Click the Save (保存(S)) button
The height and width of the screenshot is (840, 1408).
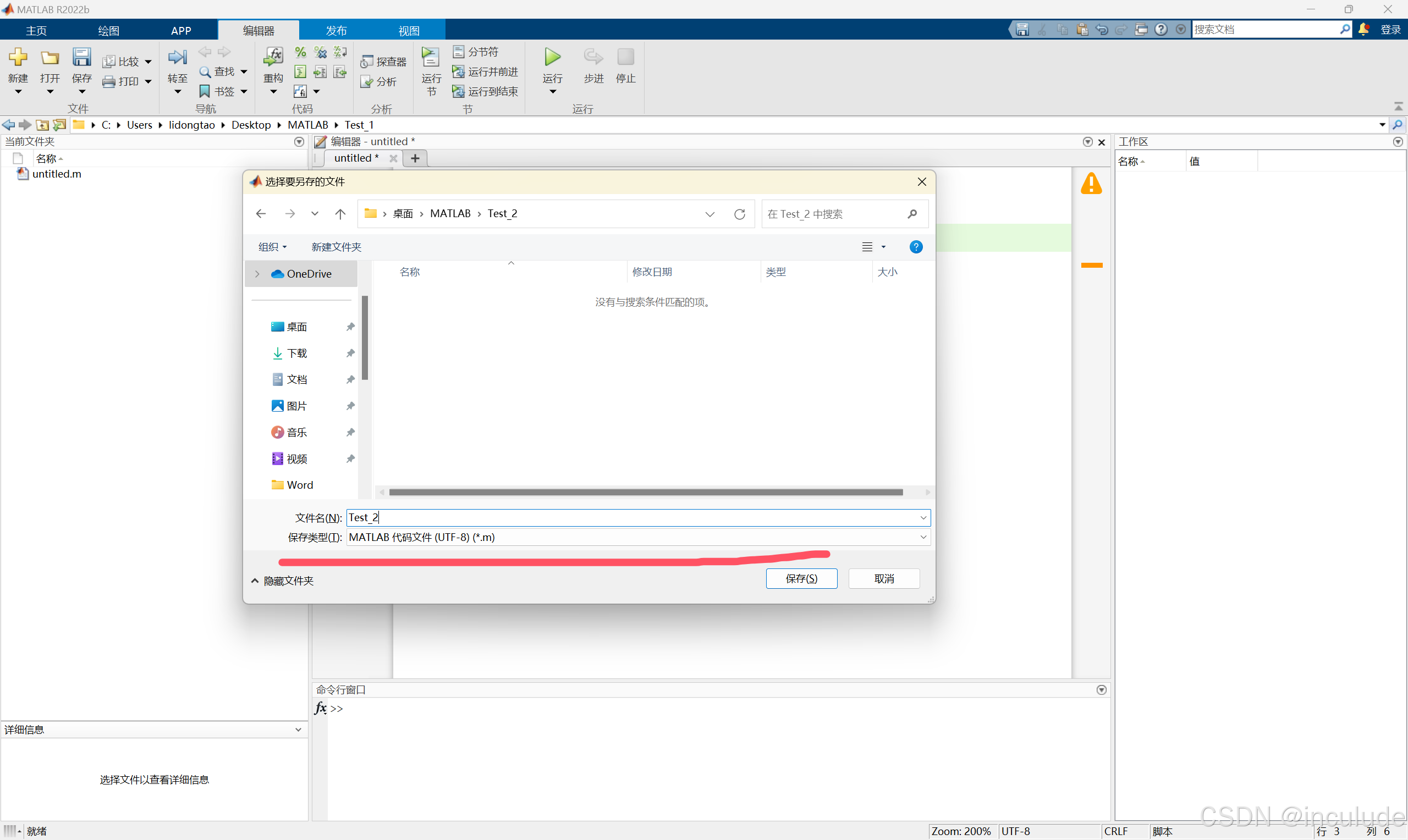point(801,578)
